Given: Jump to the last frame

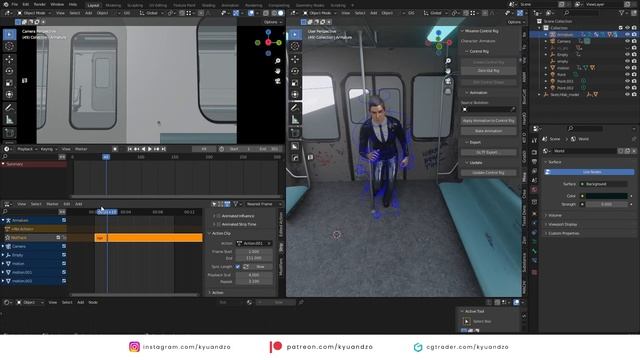Looking at the screenshot, I should click(163, 149).
